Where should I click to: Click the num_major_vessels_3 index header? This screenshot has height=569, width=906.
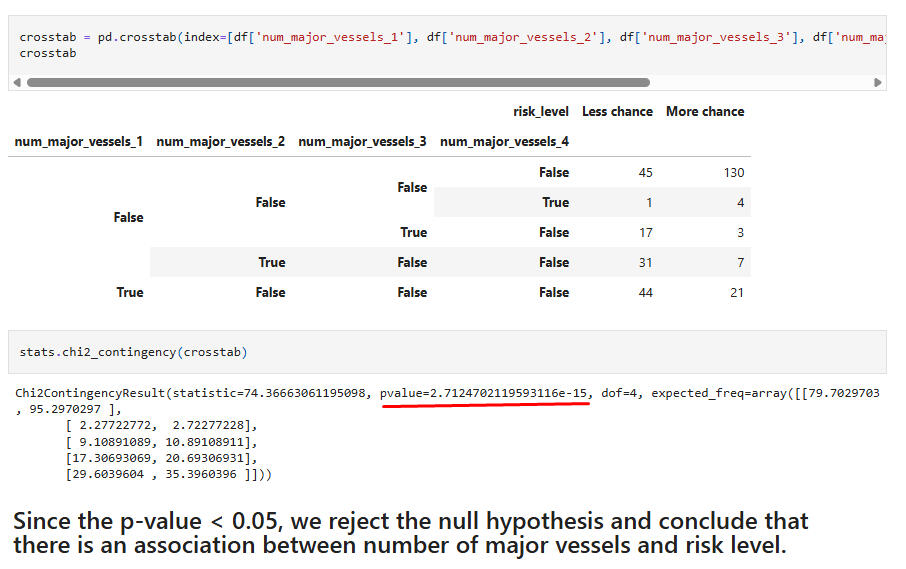coord(362,142)
